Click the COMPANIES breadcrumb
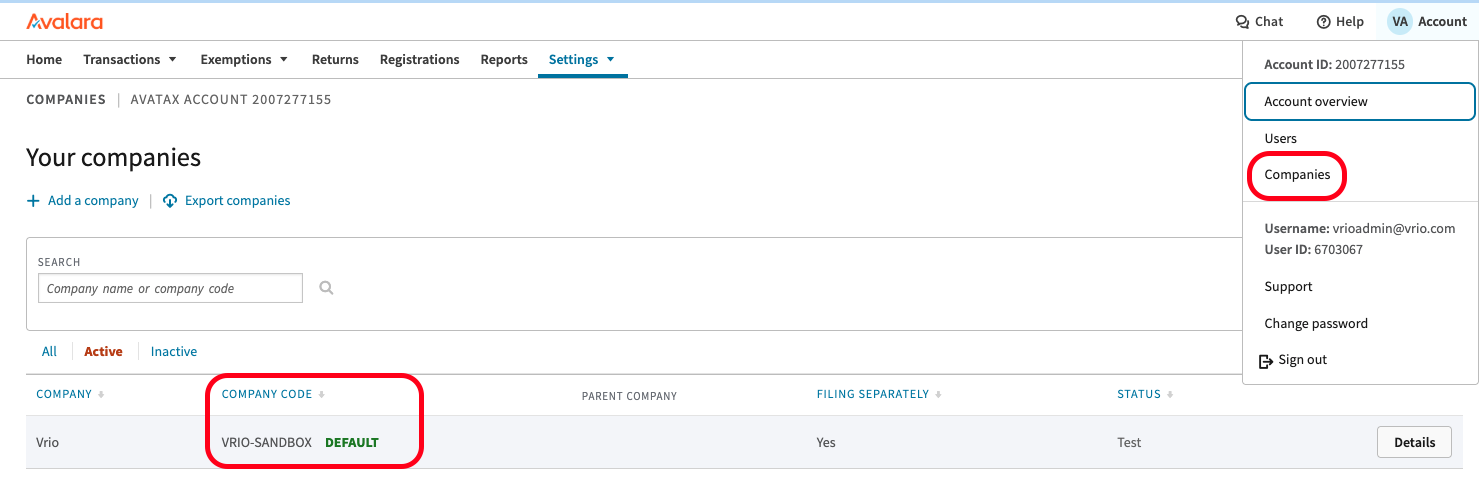 (66, 99)
